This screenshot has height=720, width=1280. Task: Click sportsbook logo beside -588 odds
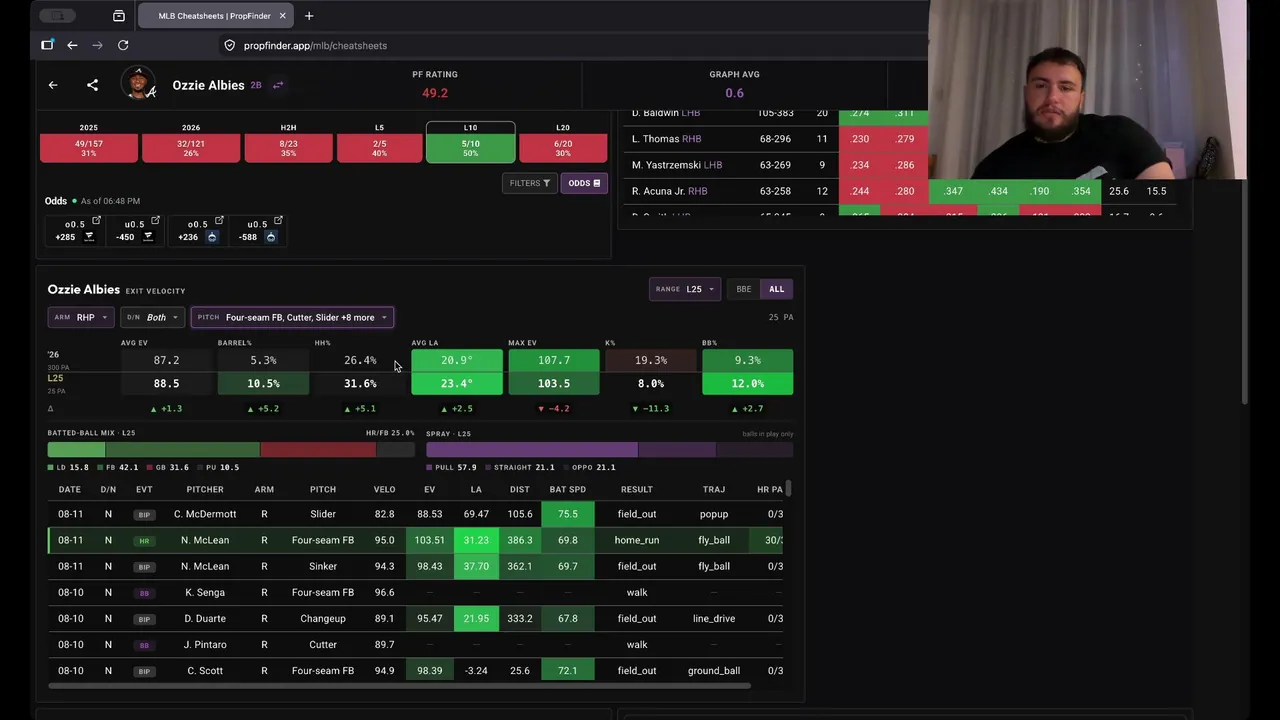[271, 237]
